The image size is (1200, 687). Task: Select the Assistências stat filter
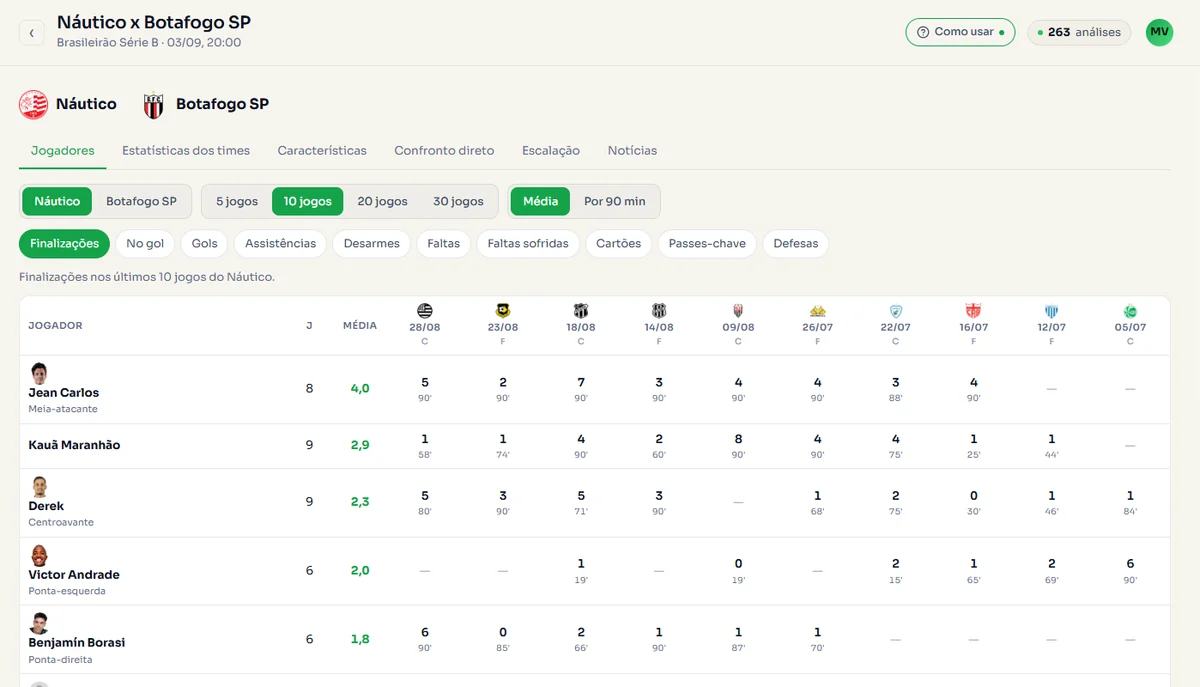tap(280, 243)
